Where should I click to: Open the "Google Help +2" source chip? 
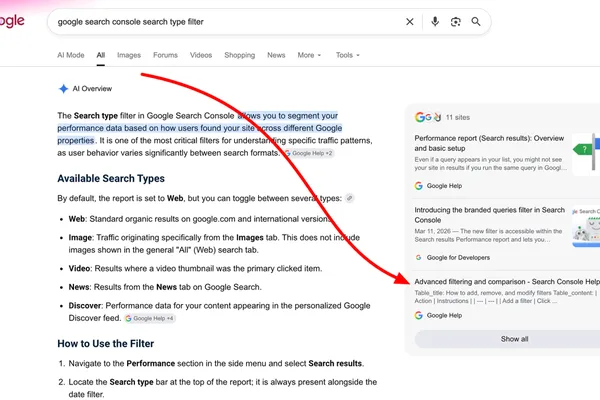[x=309, y=153]
